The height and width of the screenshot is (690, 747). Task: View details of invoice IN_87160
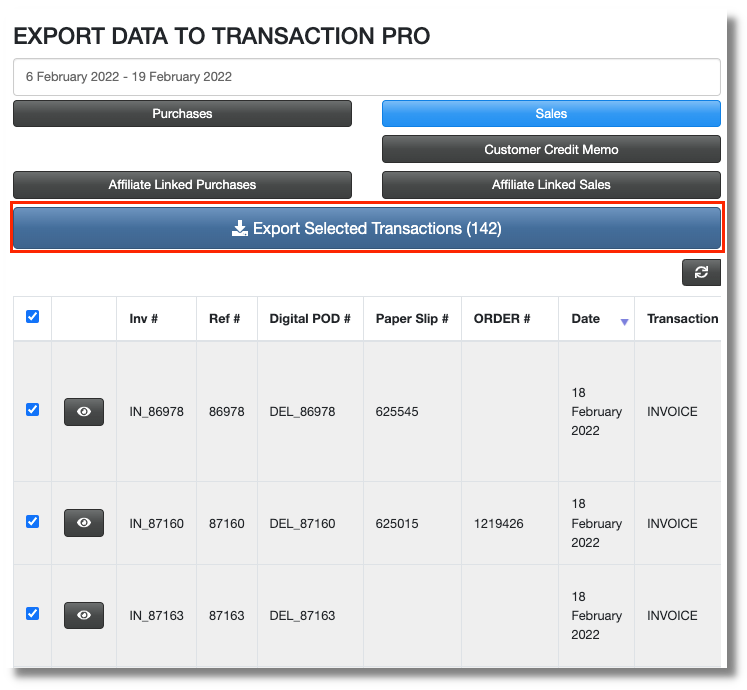(x=84, y=523)
